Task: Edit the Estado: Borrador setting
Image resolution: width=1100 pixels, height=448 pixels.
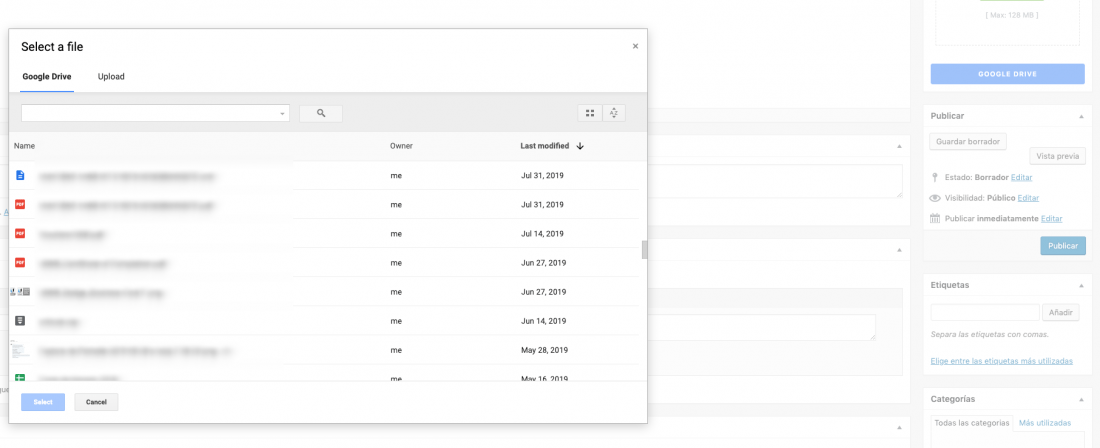Action: coord(1021,177)
